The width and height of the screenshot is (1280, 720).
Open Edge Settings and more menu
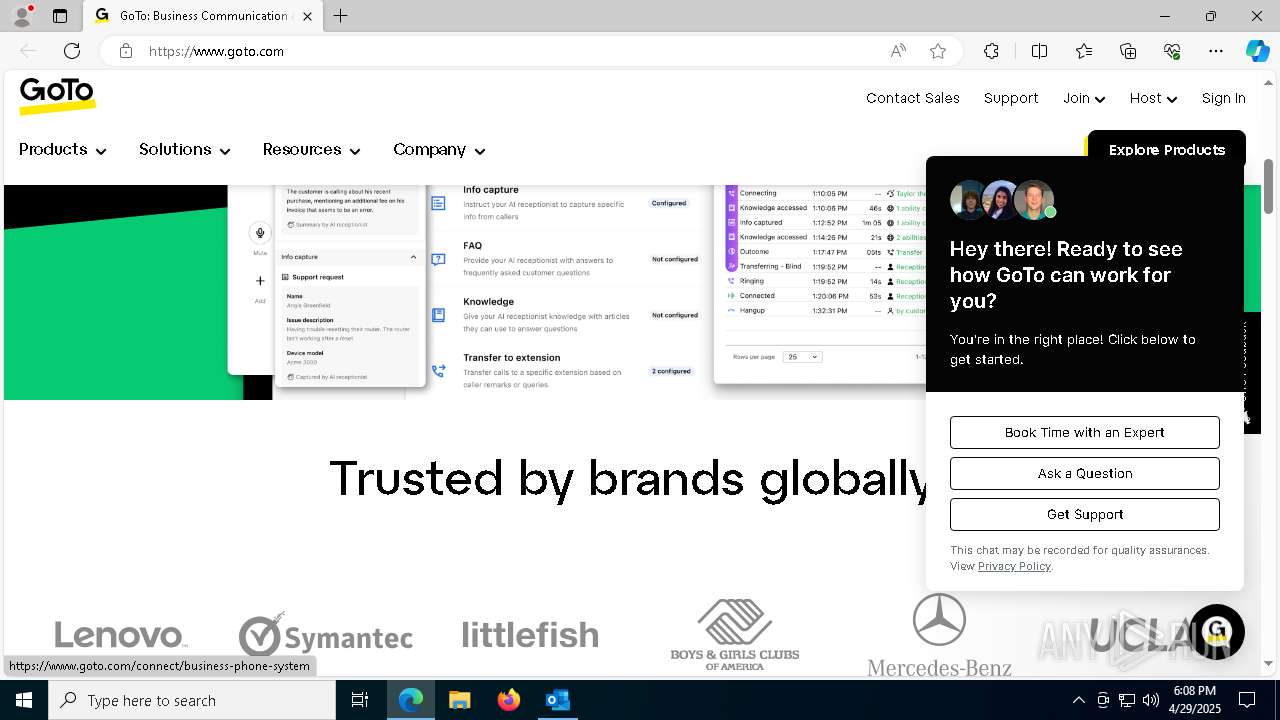click(1216, 51)
